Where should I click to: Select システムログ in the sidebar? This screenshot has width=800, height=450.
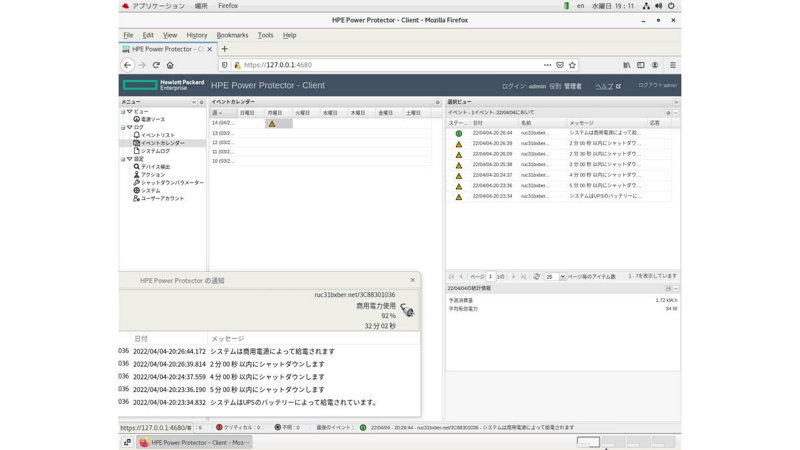[155, 151]
